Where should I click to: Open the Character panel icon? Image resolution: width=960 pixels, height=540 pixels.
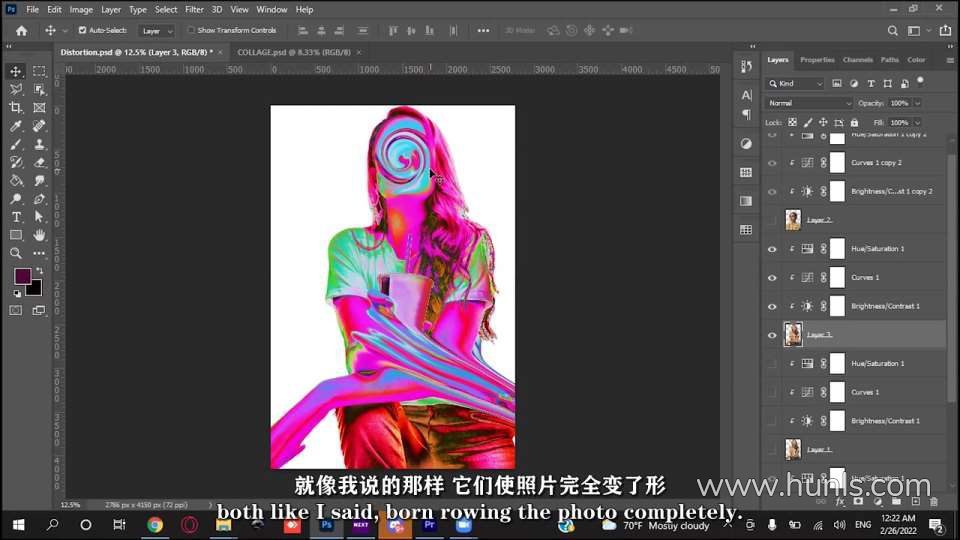click(746, 95)
